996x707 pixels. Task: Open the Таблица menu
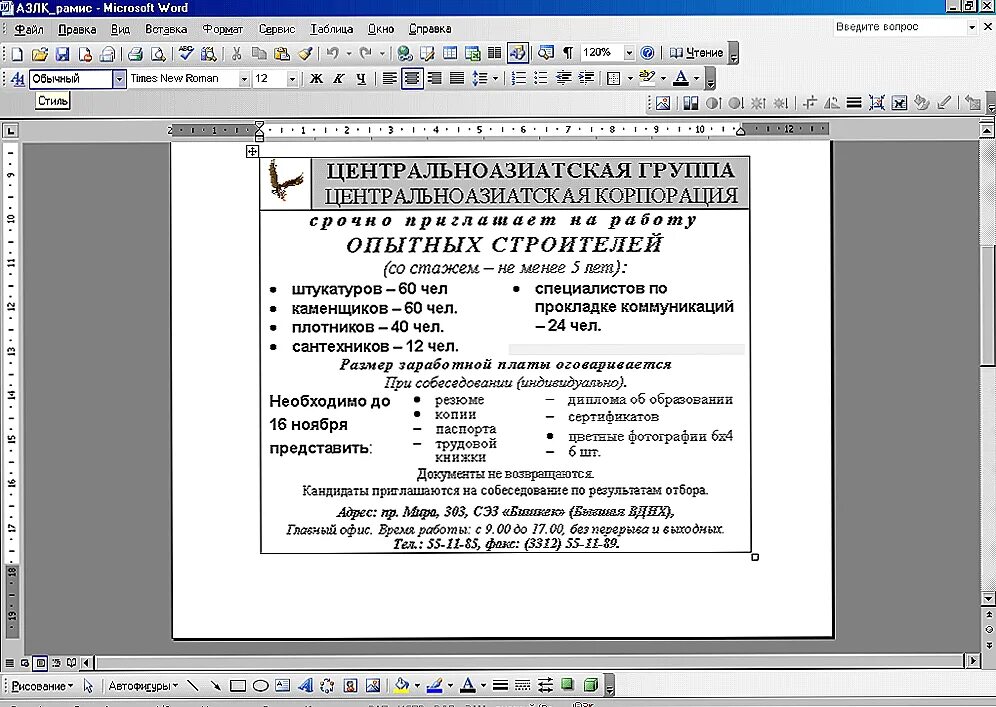point(332,29)
